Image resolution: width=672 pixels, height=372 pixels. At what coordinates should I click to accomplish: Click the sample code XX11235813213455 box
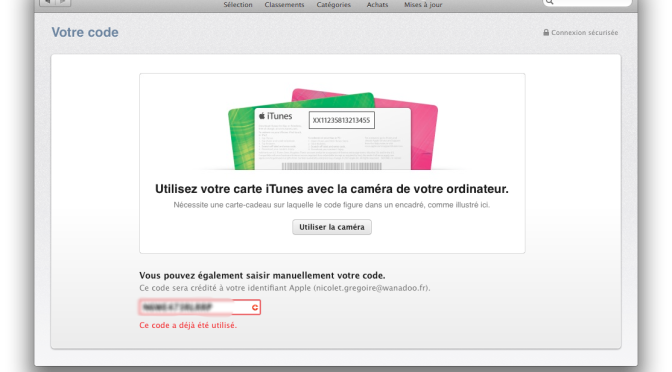click(342, 120)
